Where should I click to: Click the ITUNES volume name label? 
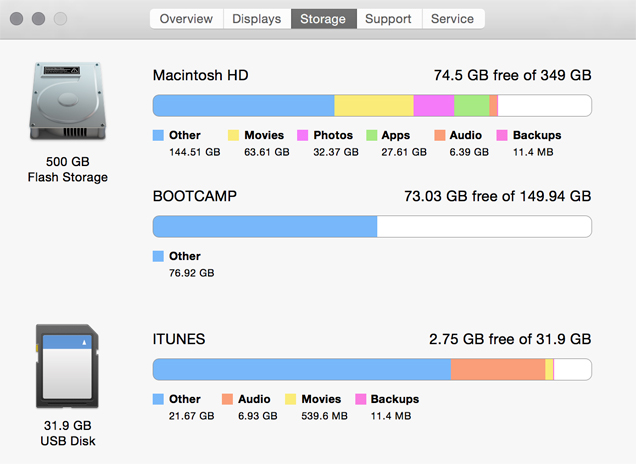[179, 339]
